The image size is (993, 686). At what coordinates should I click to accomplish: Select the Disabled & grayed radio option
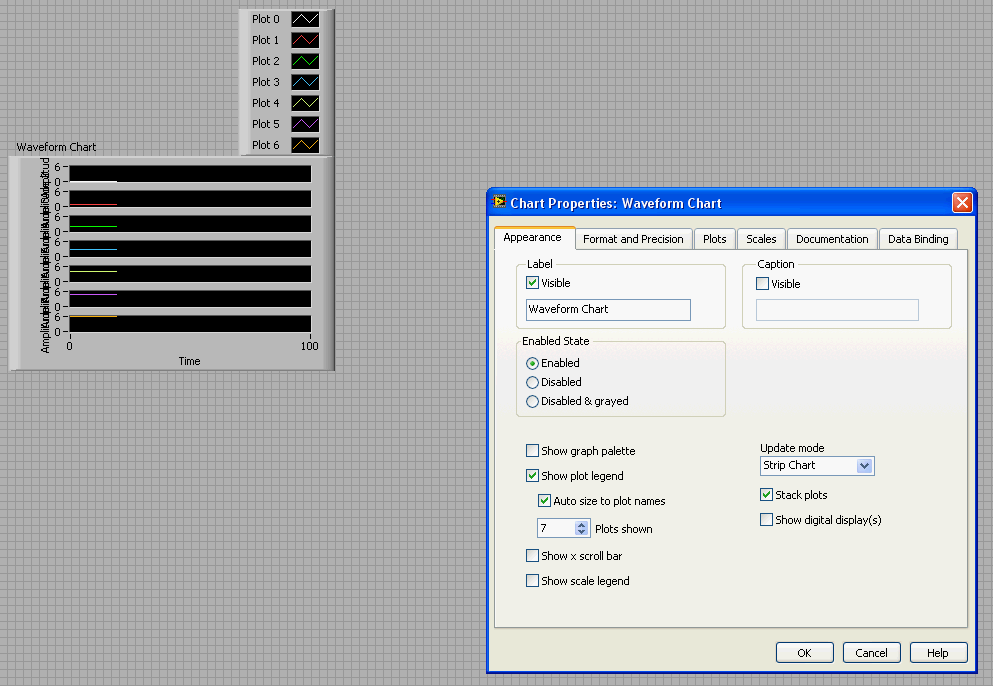[533, 401]
